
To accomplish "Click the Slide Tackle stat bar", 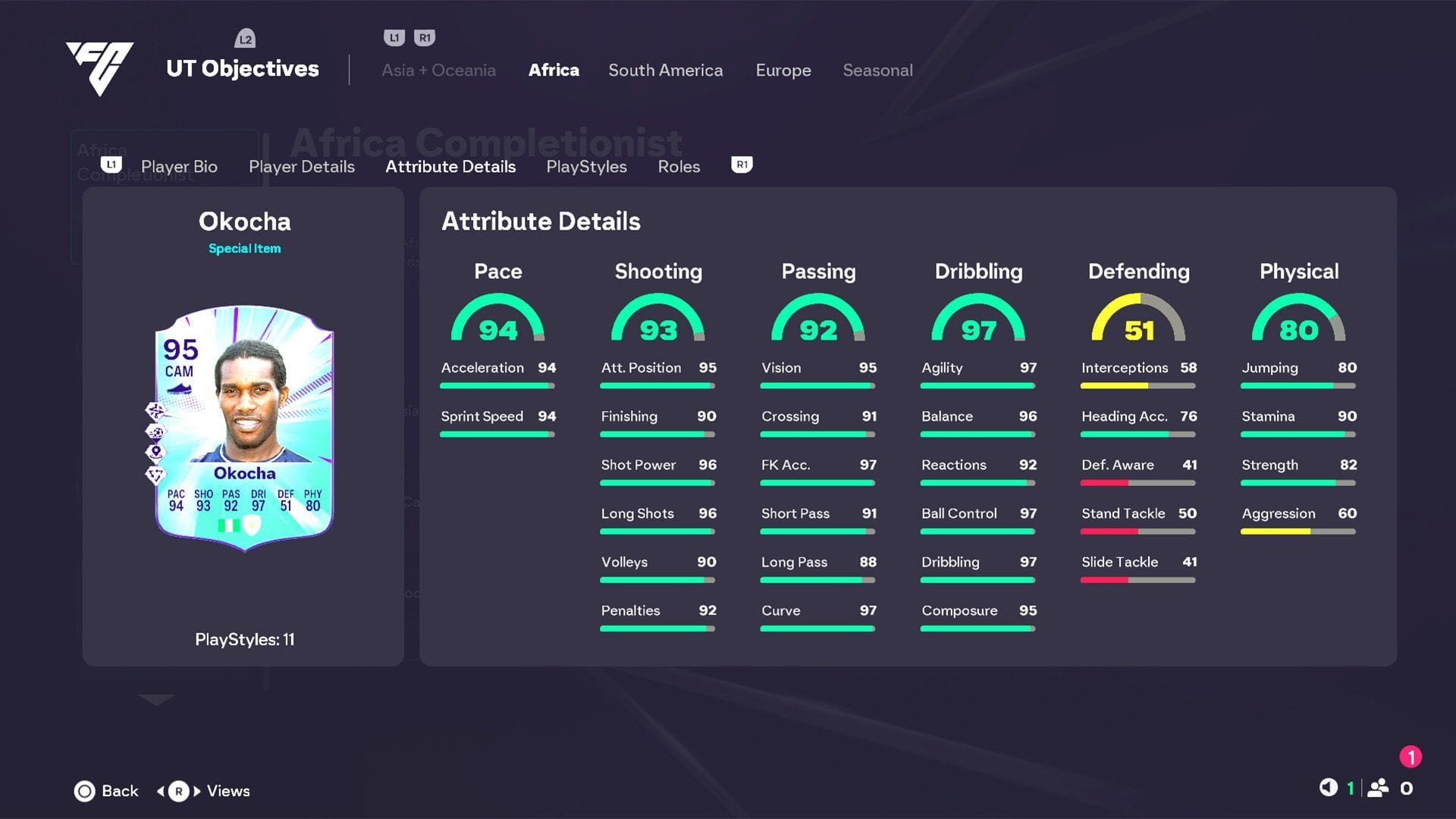I will (1138, 580).
